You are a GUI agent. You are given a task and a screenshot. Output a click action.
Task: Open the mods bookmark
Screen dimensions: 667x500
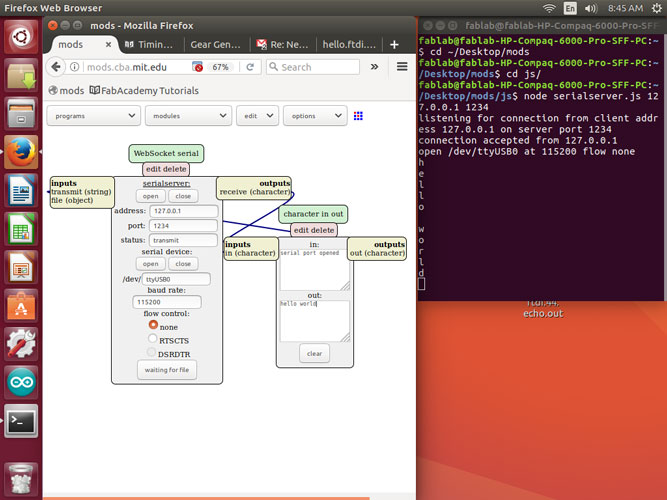pos(66,91)
